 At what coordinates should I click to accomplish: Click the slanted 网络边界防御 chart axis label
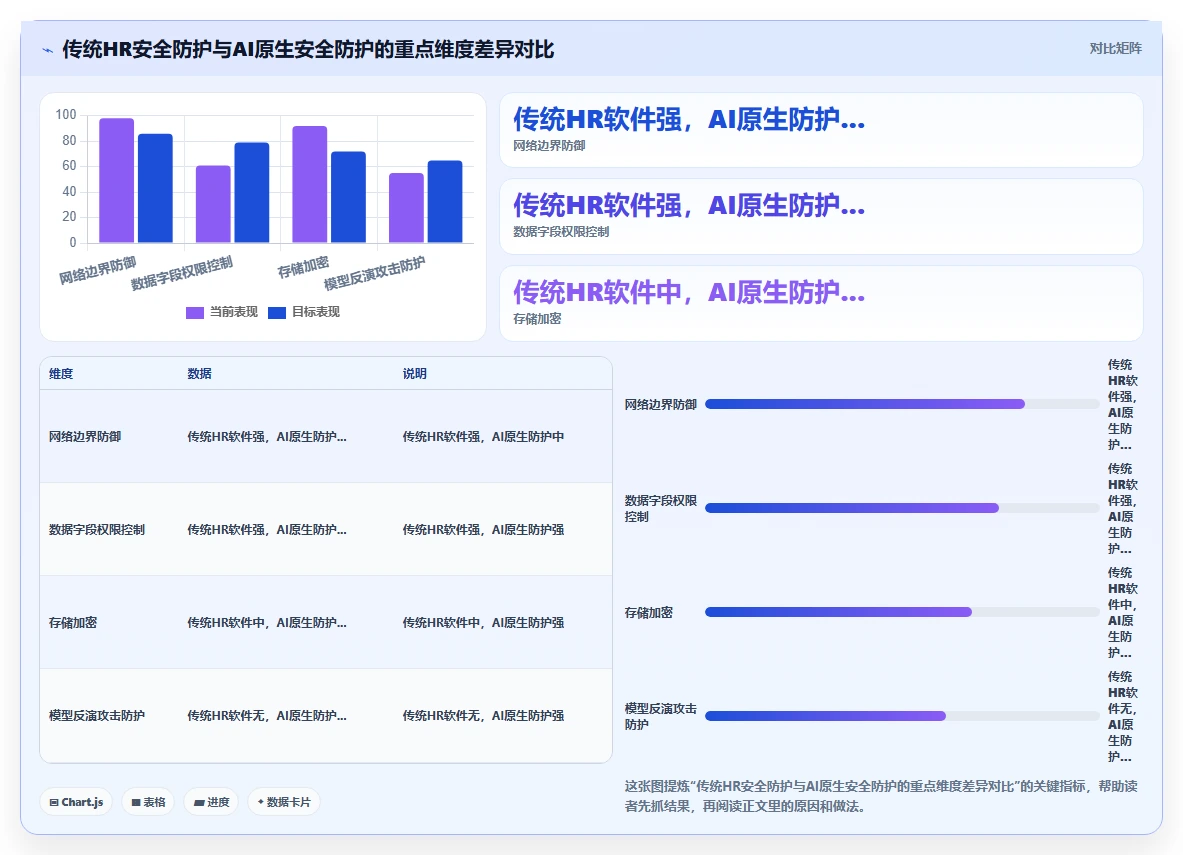(98, 270)
